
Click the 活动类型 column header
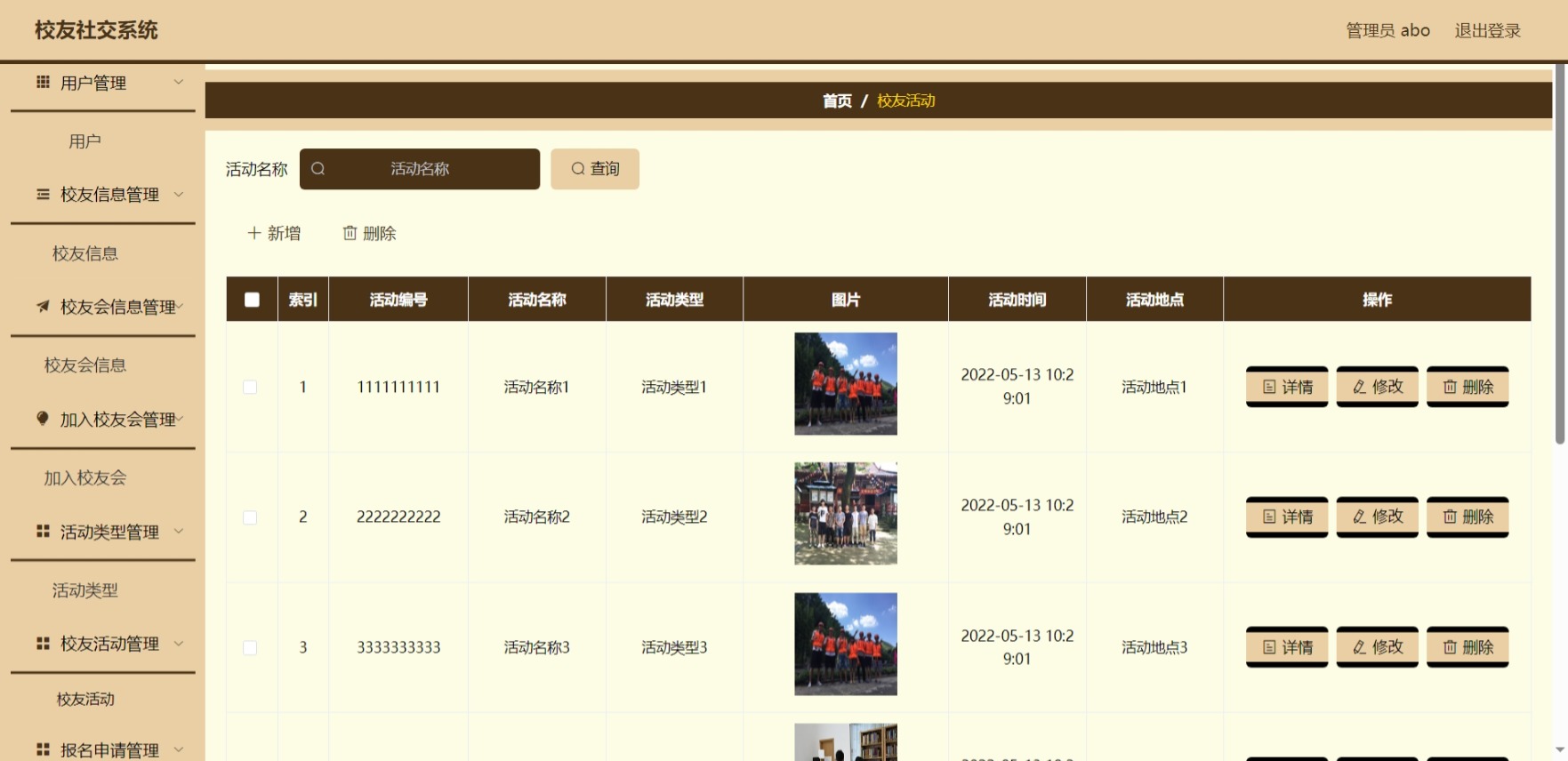point(674,300)
